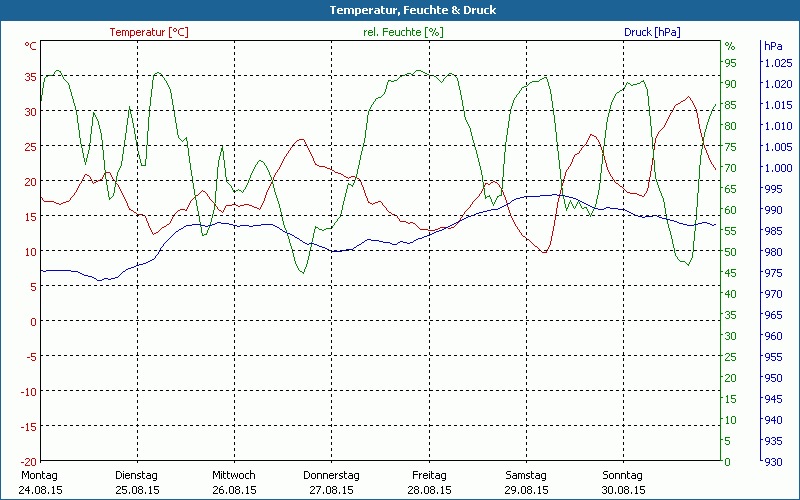
Task: Click the red "-5" tick on the temperature axis
Action: point(32,357)
